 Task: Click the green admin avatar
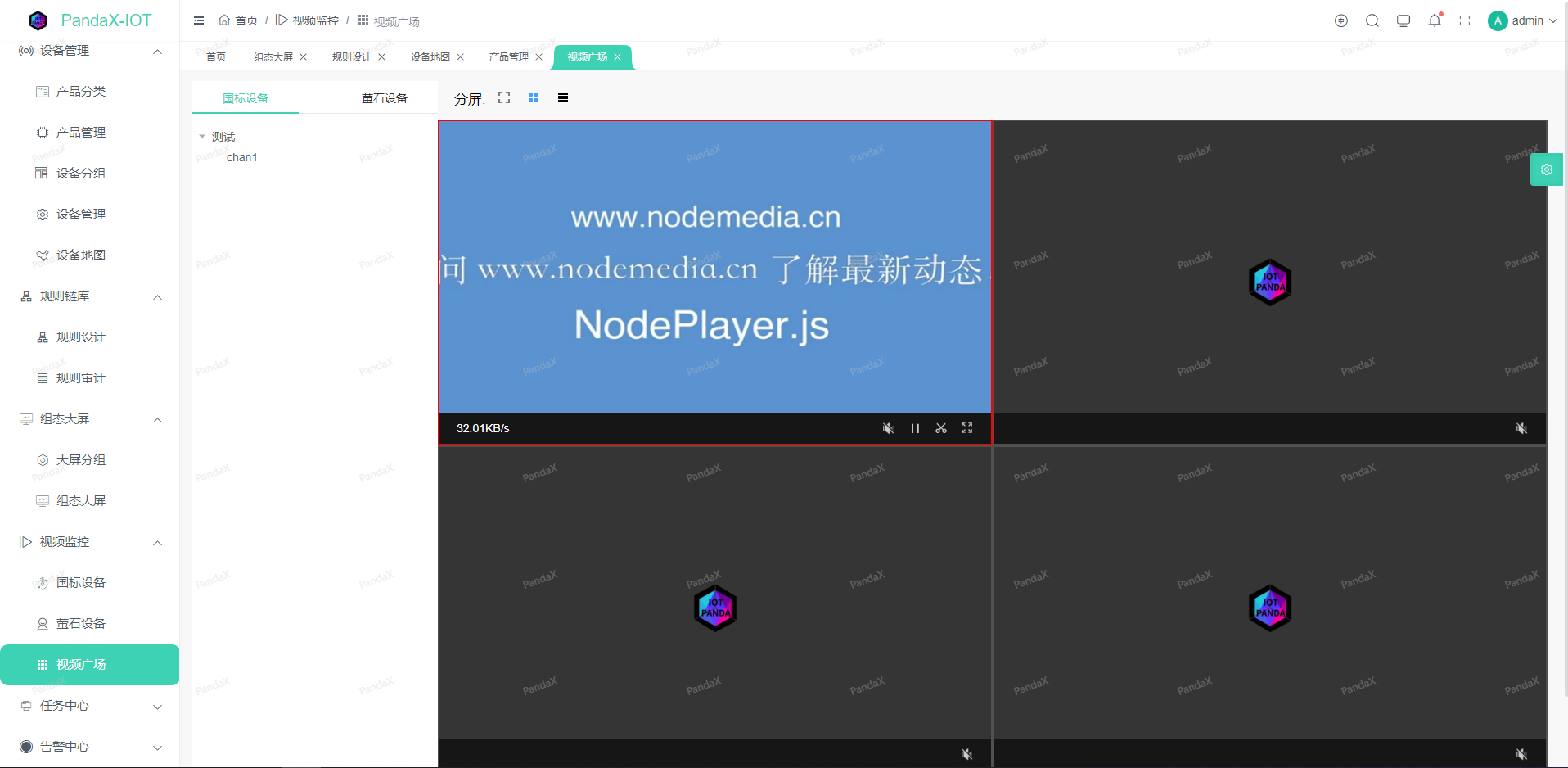point(1498,20)
